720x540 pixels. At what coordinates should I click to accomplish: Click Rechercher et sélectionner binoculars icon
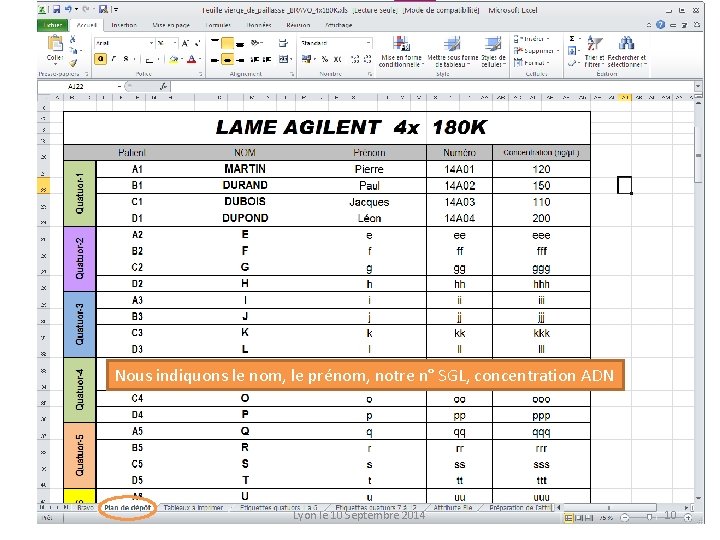[626, 44]
